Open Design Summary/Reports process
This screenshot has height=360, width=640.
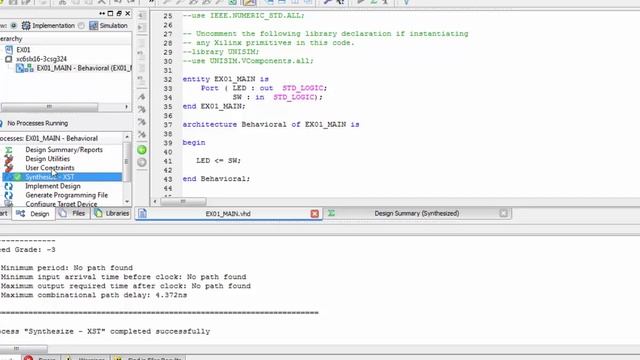click(x=64, y=150)
